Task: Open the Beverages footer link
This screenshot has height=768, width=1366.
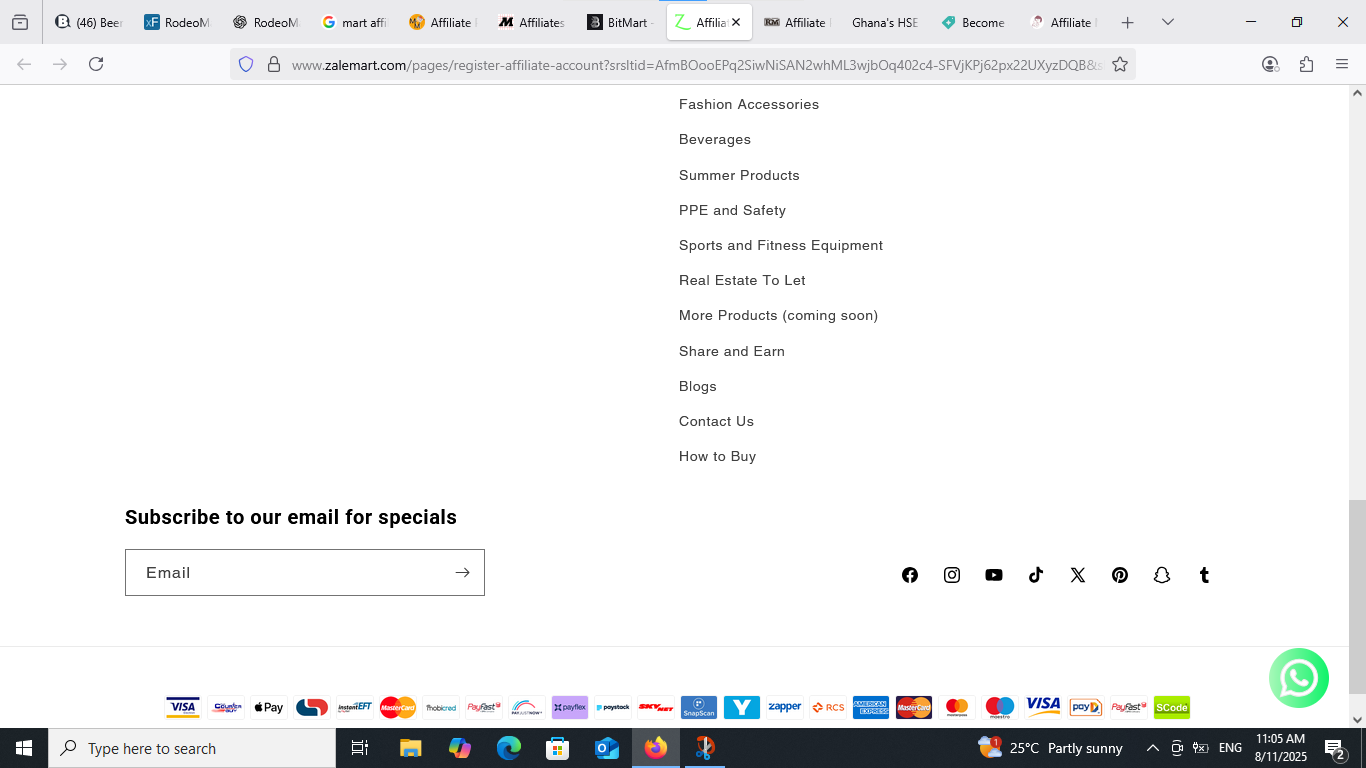Action: point(715,139)
